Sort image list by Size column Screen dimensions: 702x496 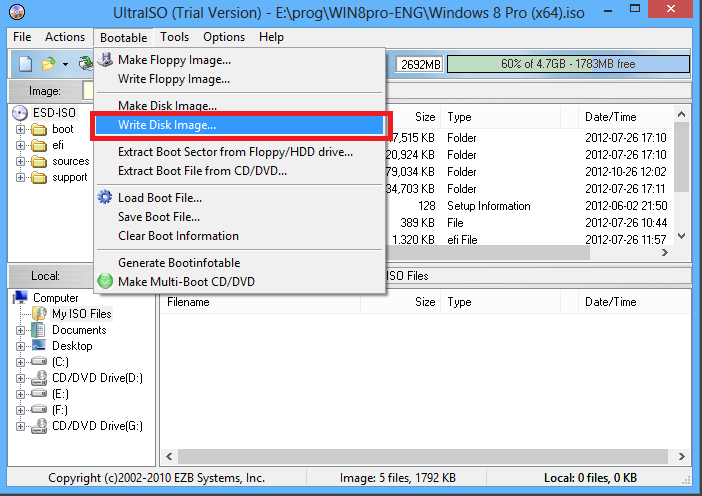tap(413, 117)
